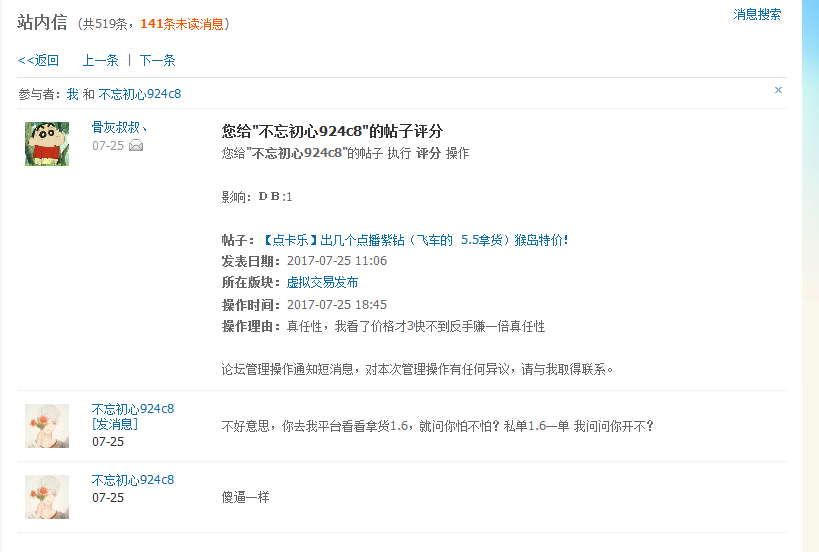Go back via <<返回 link
The image size is (819, 552).
[38, 61]
